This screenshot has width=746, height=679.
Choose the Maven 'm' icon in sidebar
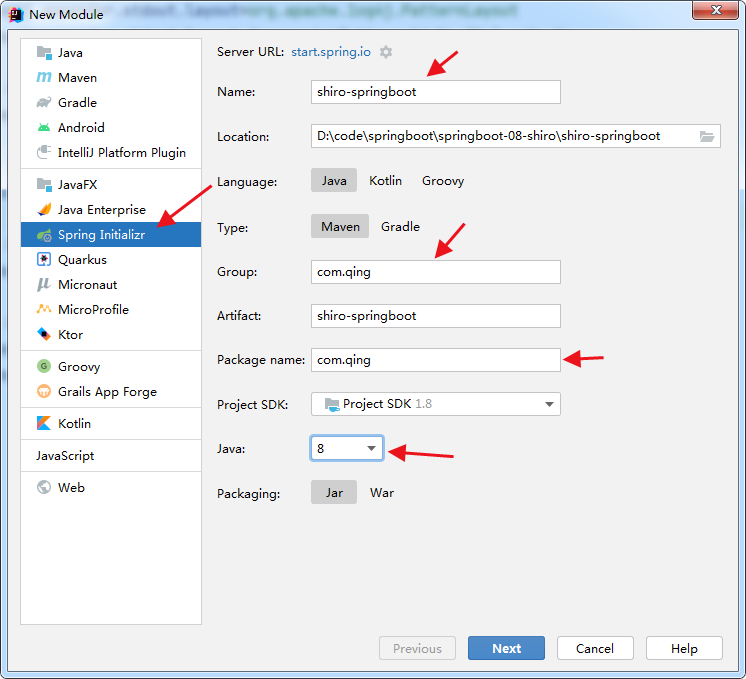click(44, 77)
